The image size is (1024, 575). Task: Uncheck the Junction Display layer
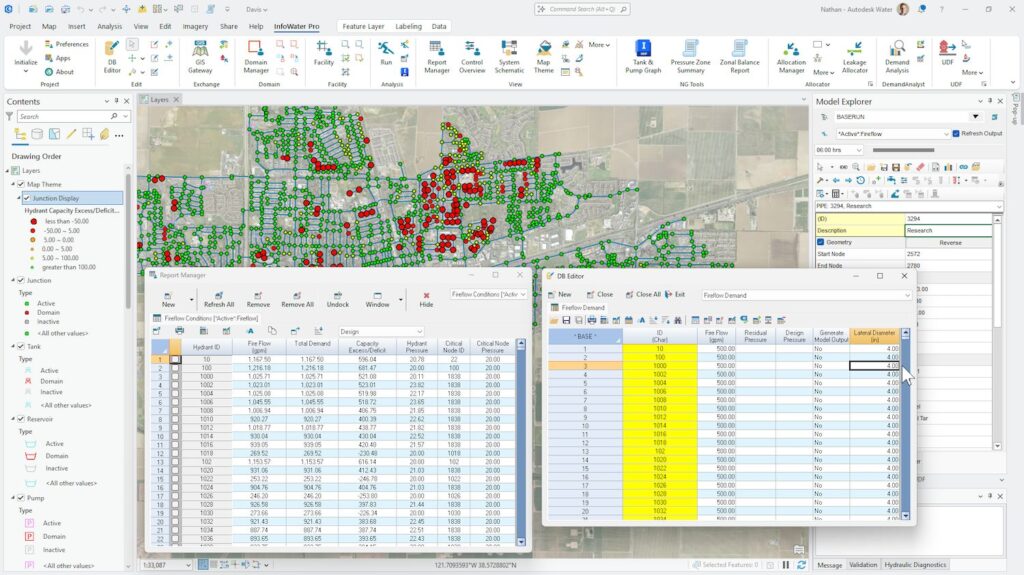(28, 198)
